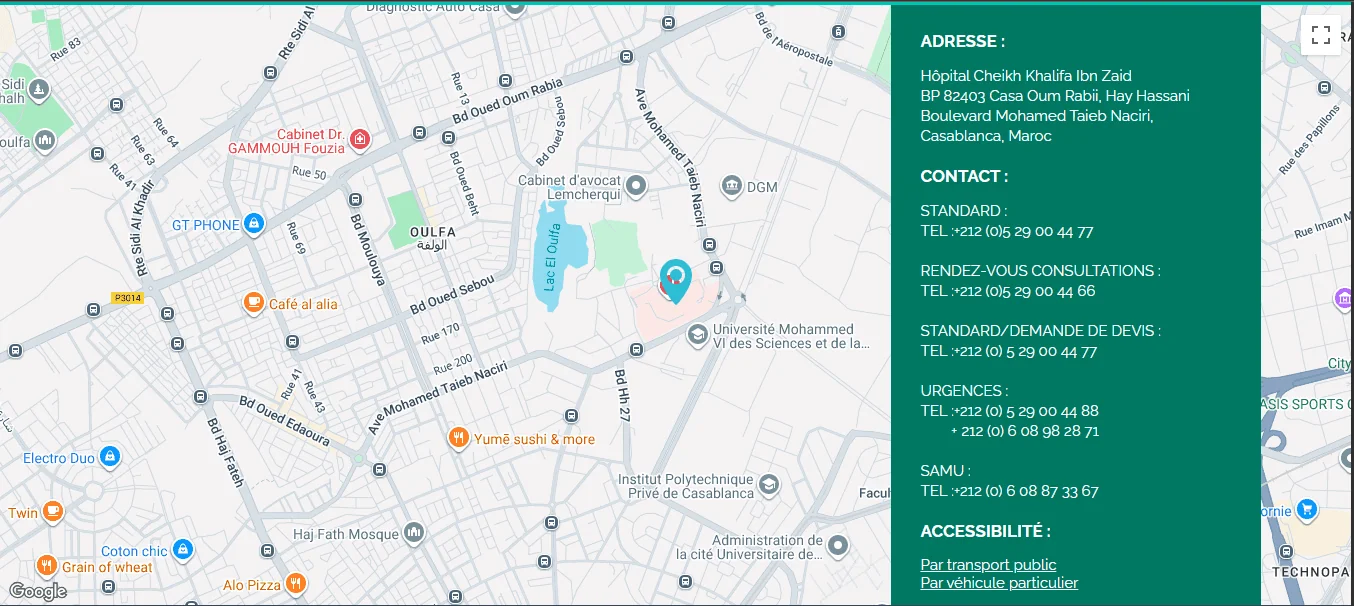The height and width of the screenshot is (606, 1354).
Task: Click the Bd Moulouya street label
Action: (367, 250)
